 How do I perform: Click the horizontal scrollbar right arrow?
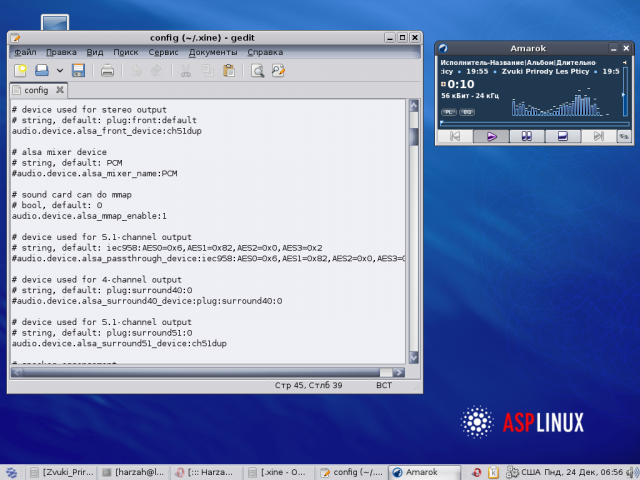[x=399, y=372]
